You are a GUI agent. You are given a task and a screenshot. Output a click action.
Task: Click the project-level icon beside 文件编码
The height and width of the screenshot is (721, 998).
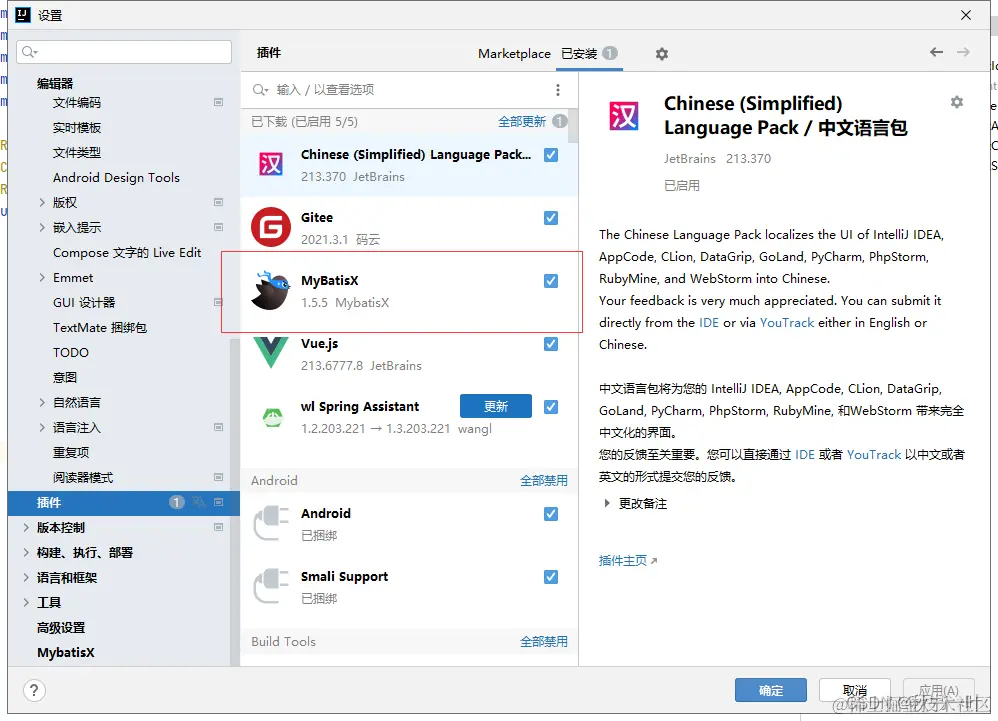pos(218,102)
